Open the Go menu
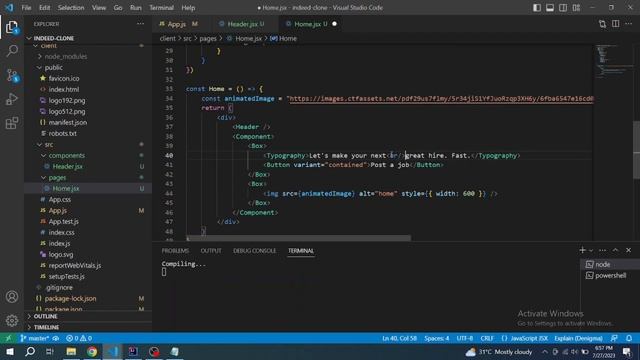Screen dimensions: 640x360 point(118,8)
